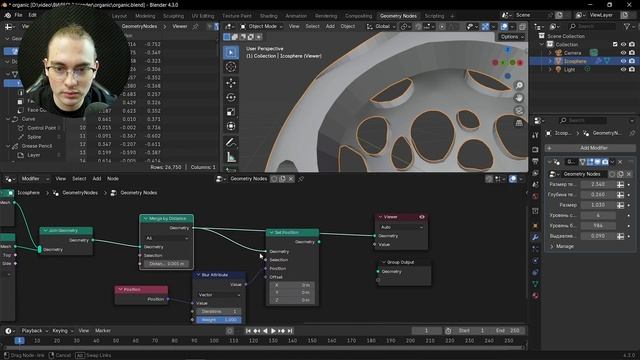Jump to timeline end frame

coord(290,331)
